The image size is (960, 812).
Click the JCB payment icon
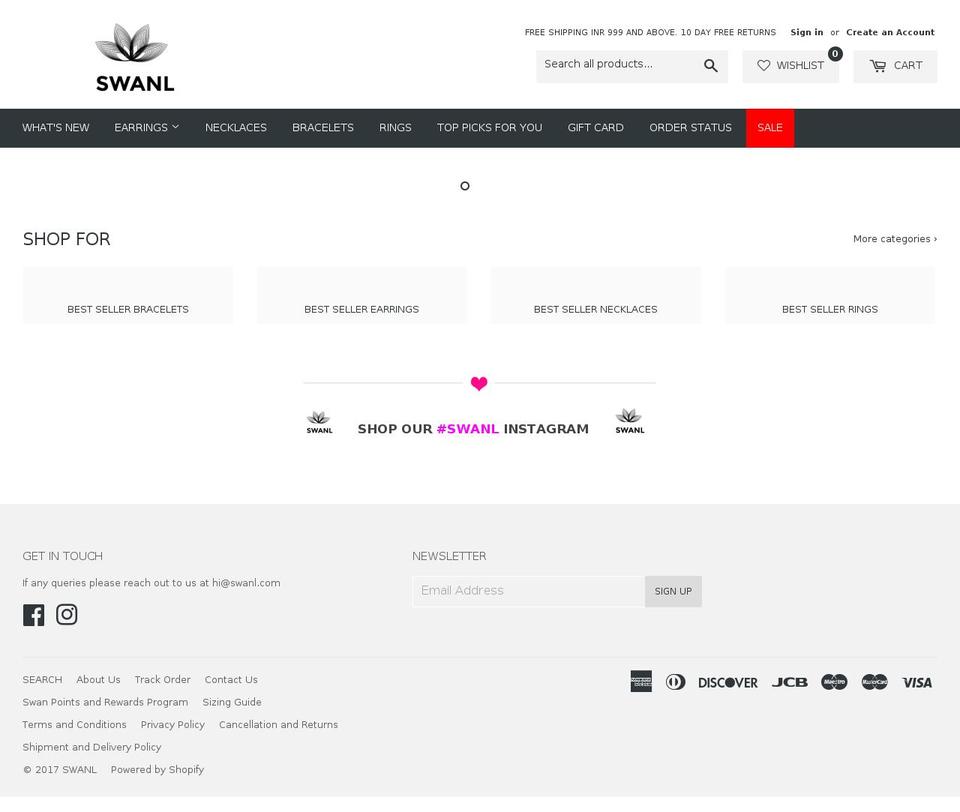789,682
